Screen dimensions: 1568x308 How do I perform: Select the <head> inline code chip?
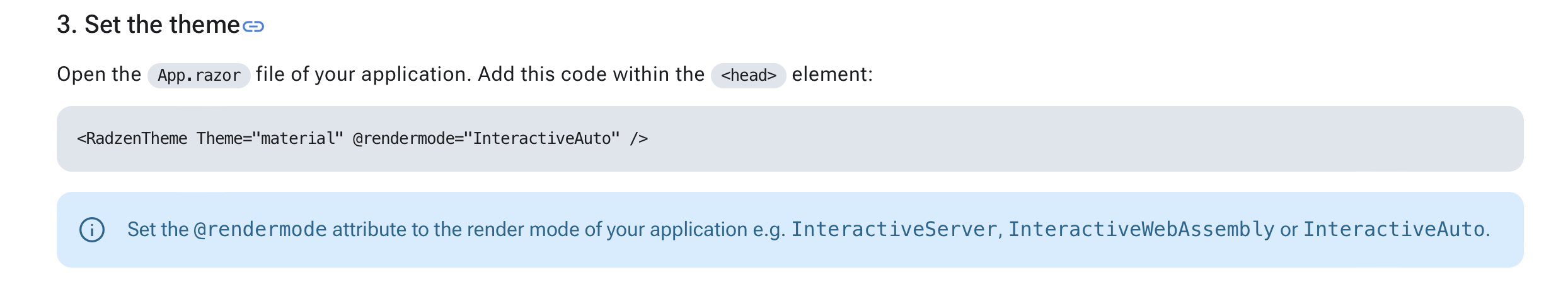748,75
